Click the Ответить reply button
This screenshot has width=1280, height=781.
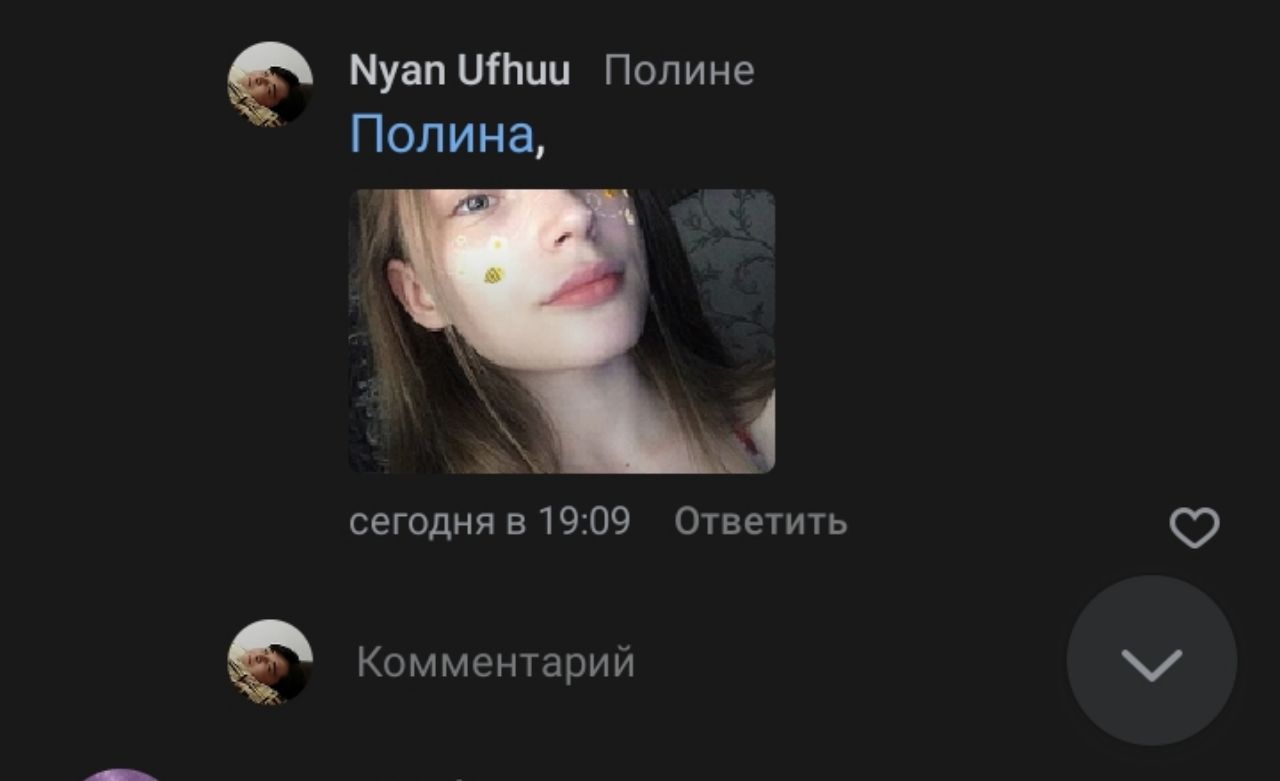[x=761, y=521]
